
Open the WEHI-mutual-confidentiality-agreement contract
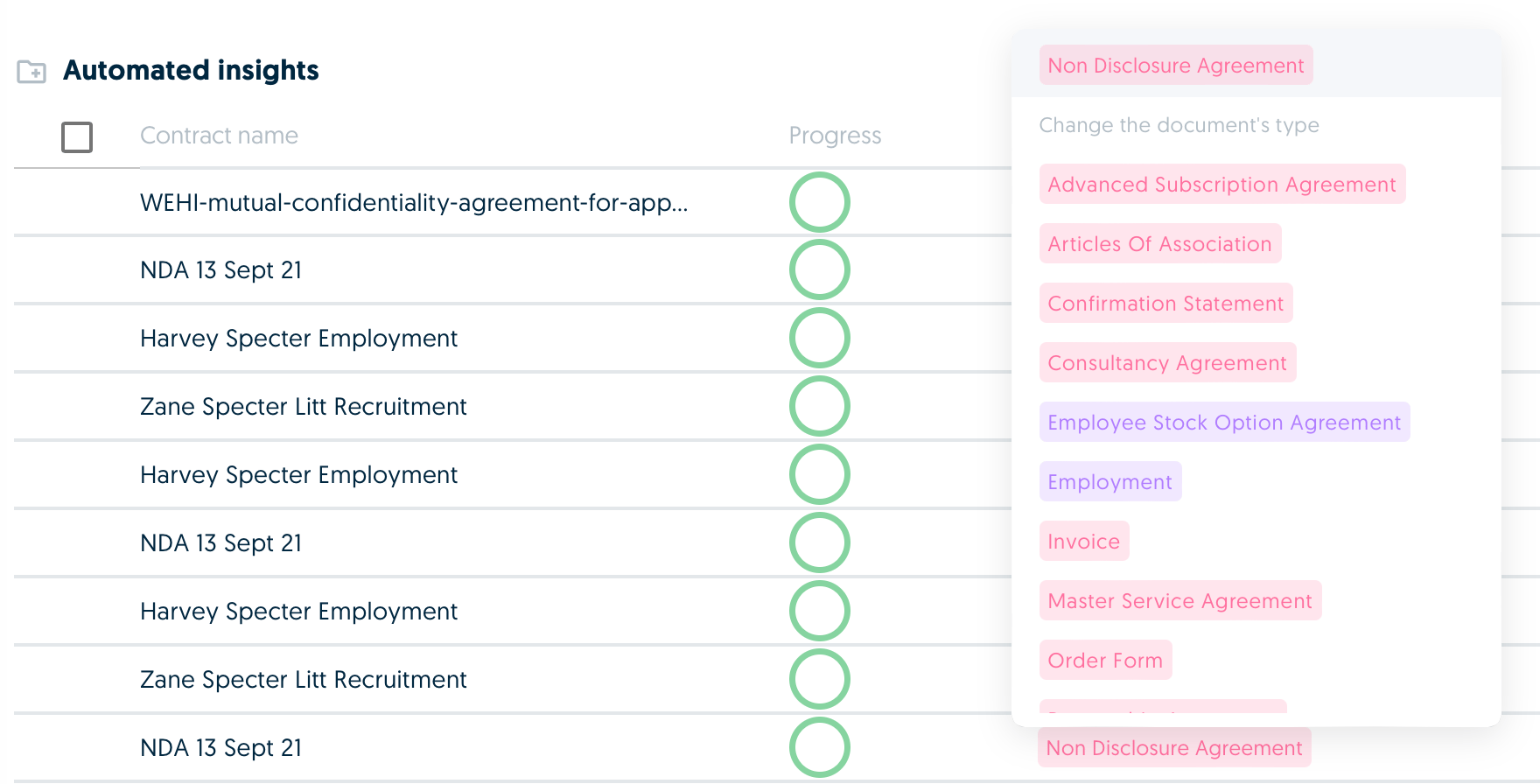coord(414,203)
